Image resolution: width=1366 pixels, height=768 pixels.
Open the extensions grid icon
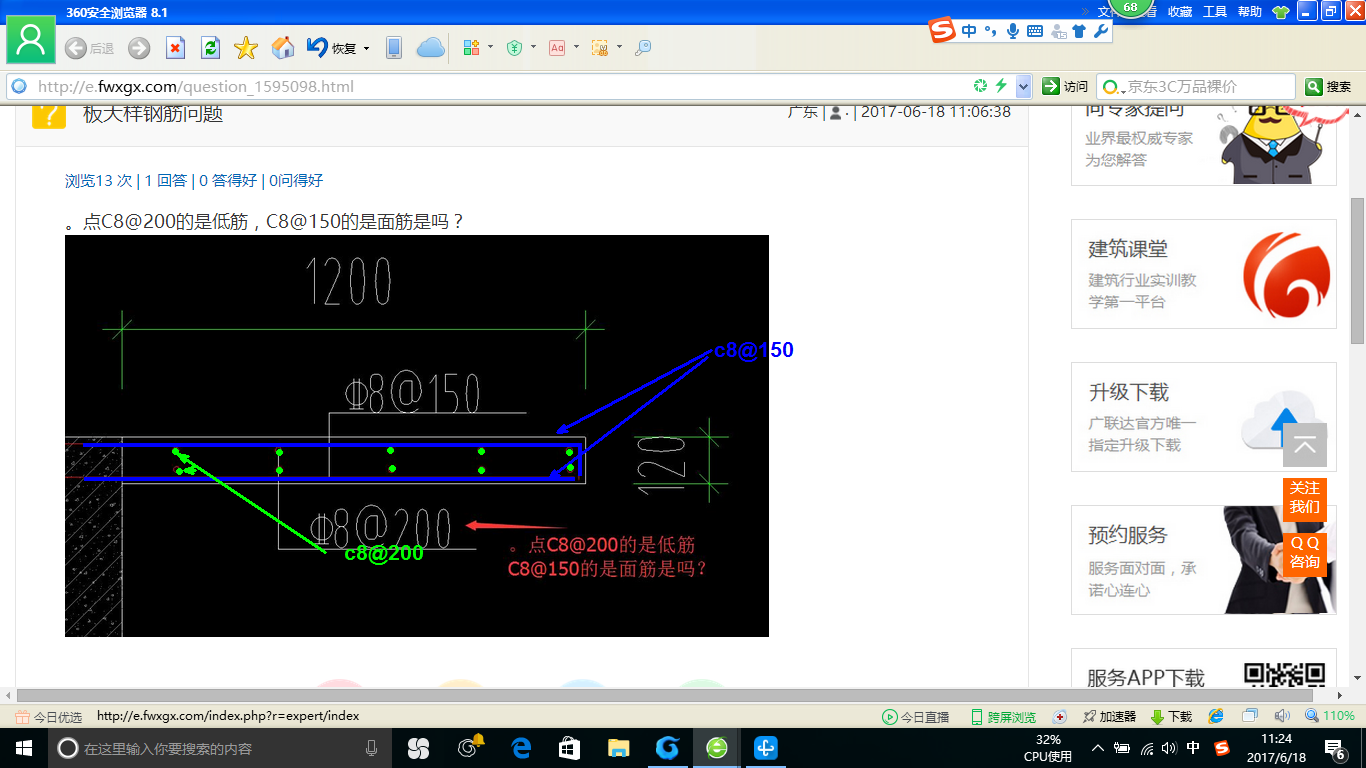[472, 47]
